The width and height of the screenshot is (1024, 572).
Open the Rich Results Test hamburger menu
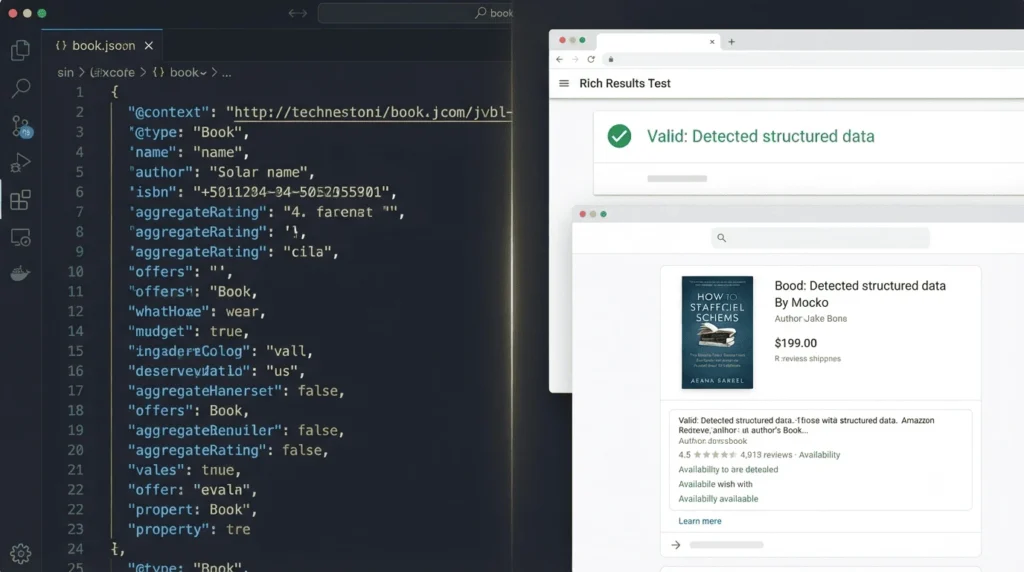(x=564, y=84)
